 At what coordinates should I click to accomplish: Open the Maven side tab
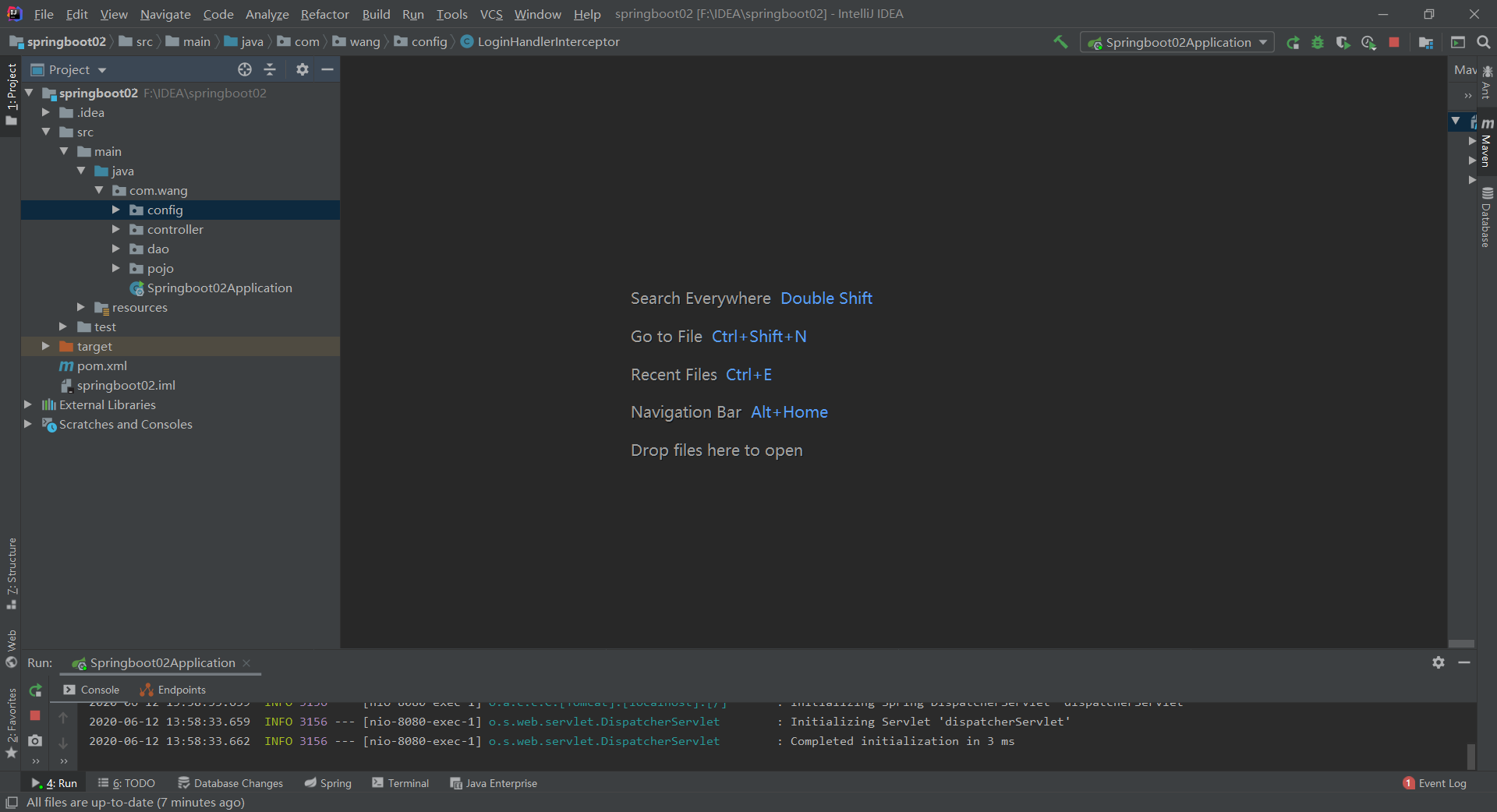point(1487,142)
